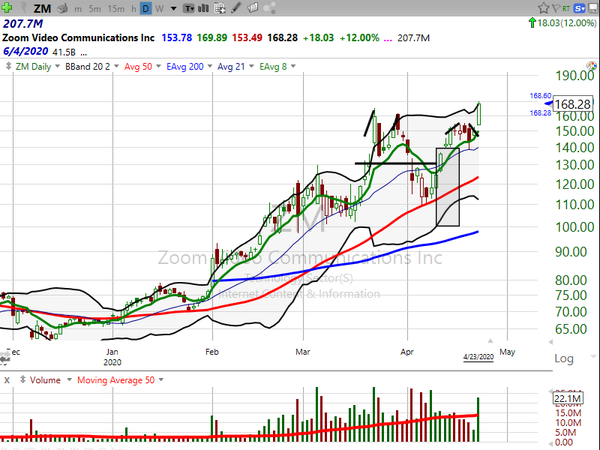This screenshot has height=450, width=600.
Task: Open the ZM Daily dropdown
Action: click(57, 66)
